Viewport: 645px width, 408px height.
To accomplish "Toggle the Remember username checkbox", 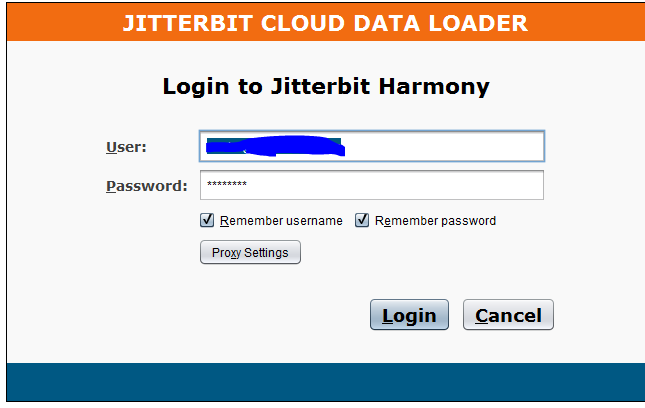I will pos(207,221).
